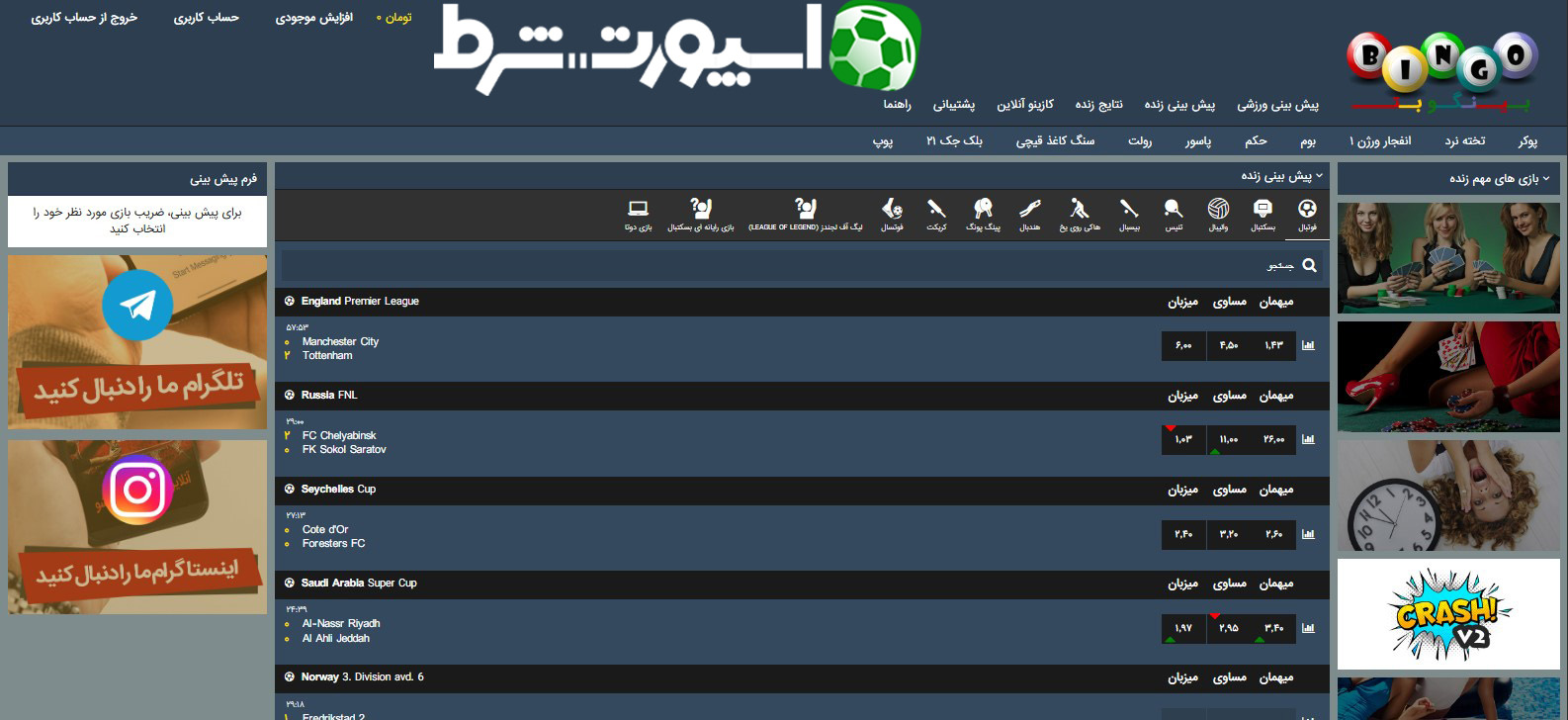Collapse the live betting (پیش بینی زنده) panel

tap(1319, 176)
